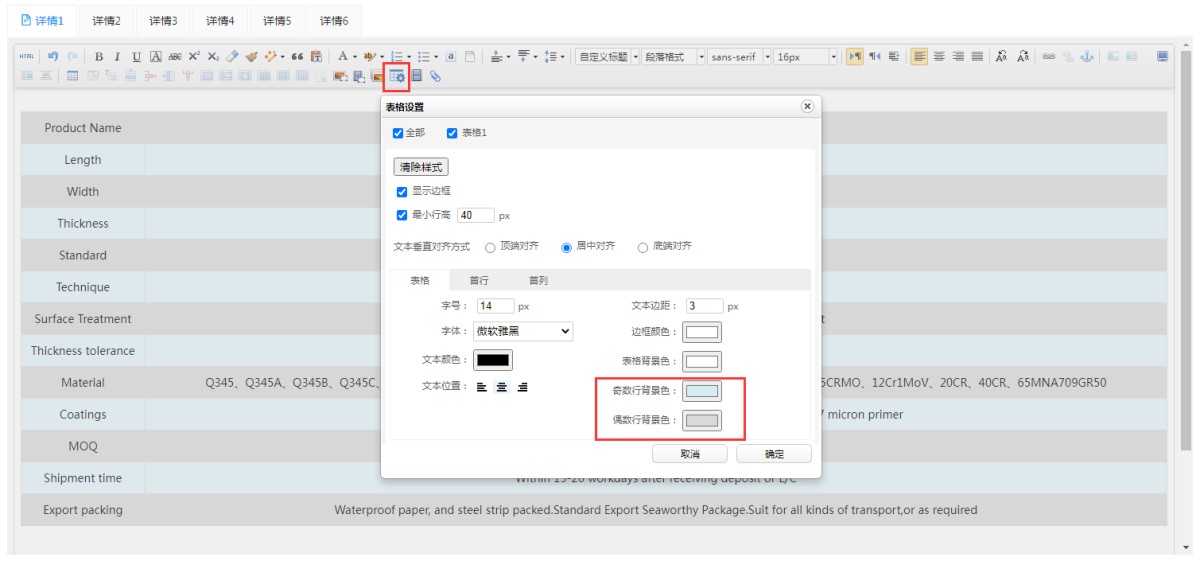Apply italic formatting with I icon
The width and height of the screenshot is (1200, 561).
coord(117,57)
